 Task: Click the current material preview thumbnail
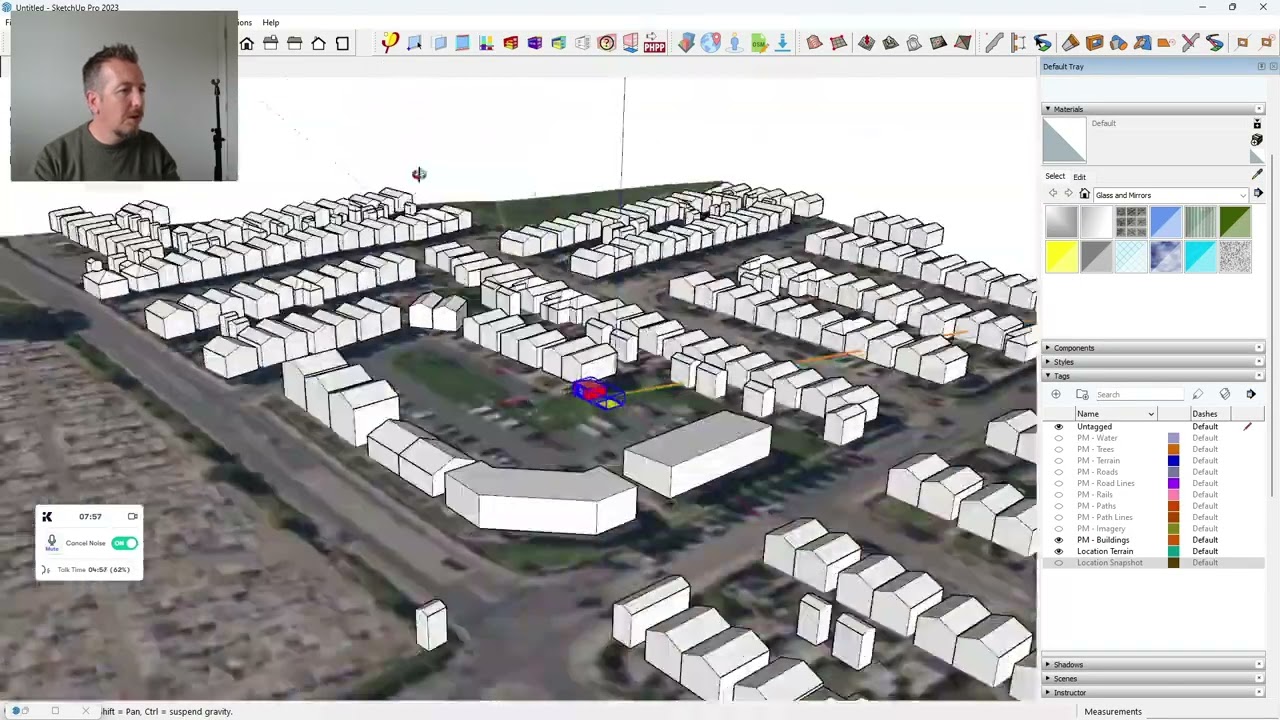[1064, 139]
